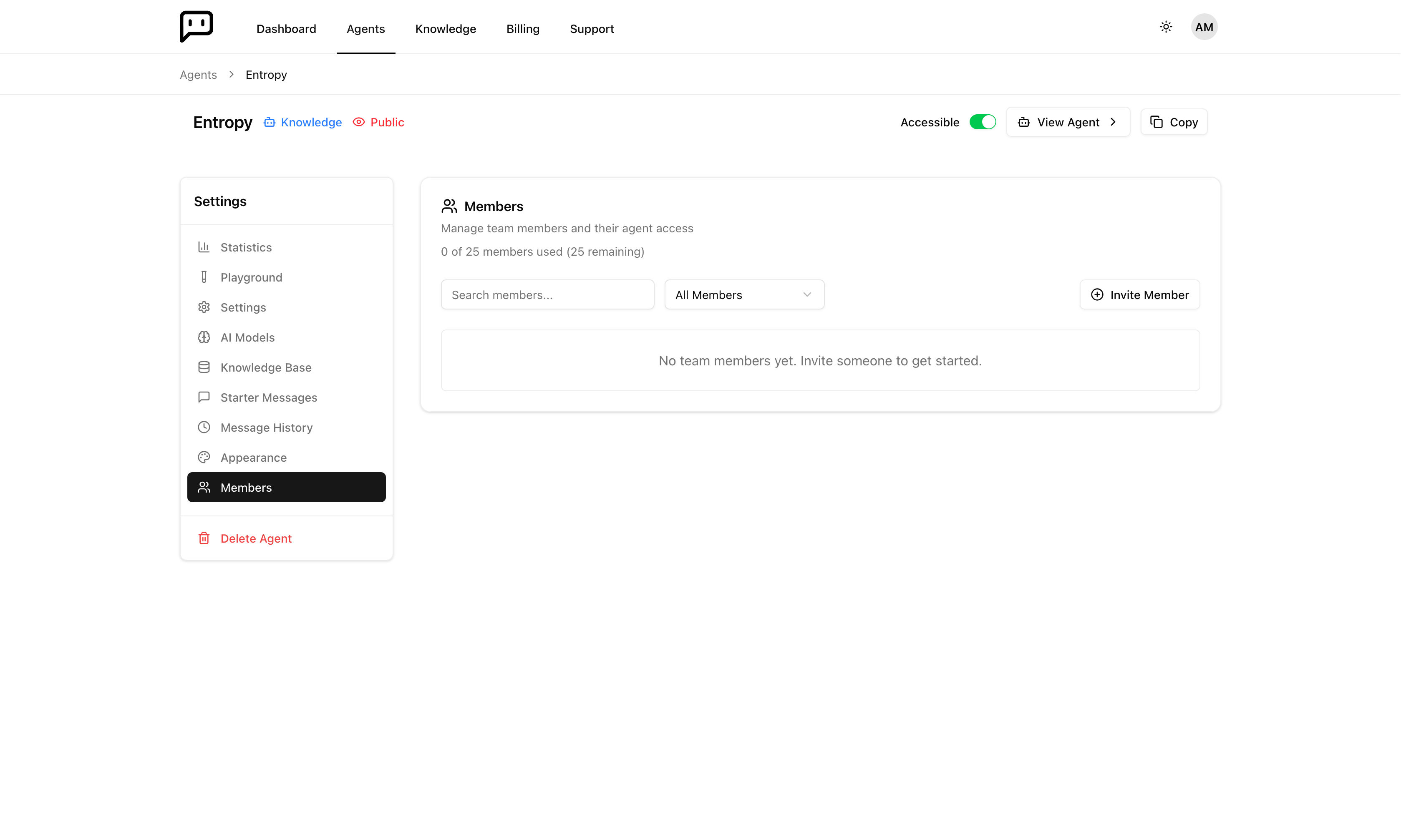This screenshot has height=840, width=1401.
Task: Turn off the Accessible toggle switch
Action: (983, 122)
